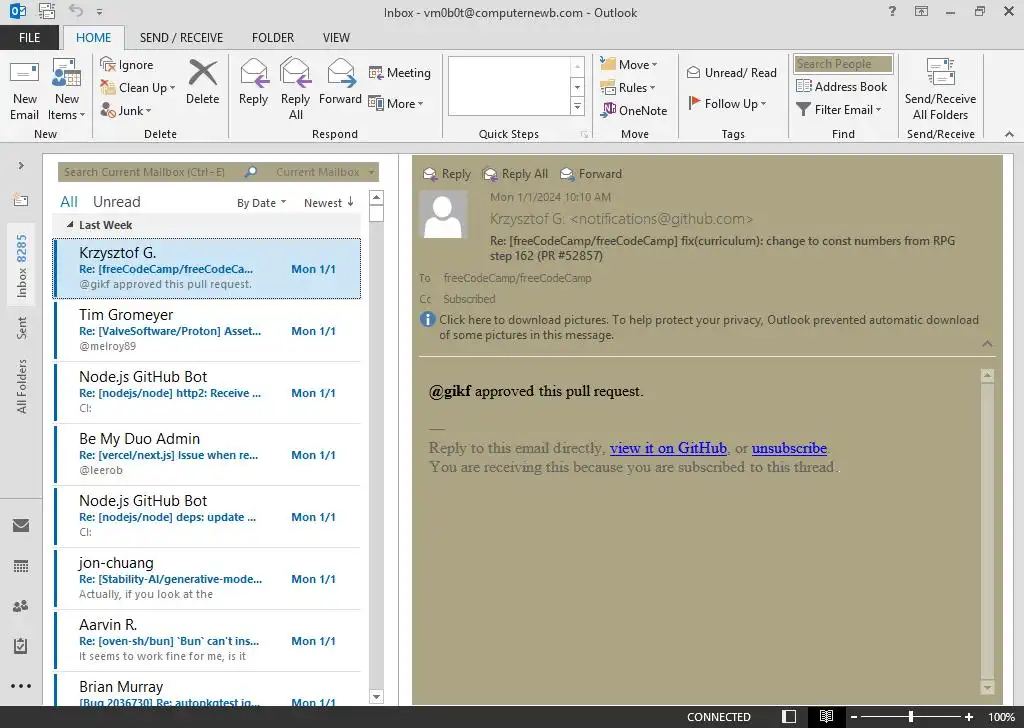
Task: Click the Search People field
Action: (843, 63)
